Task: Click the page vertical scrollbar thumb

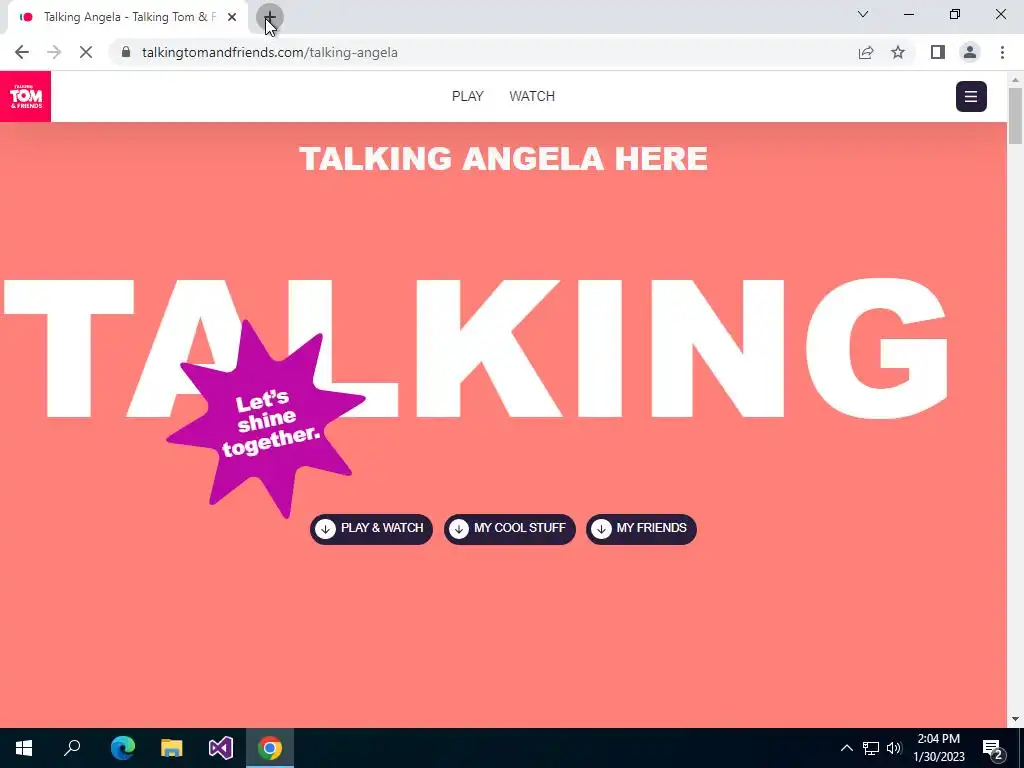Action: [x=1015, y=116]
